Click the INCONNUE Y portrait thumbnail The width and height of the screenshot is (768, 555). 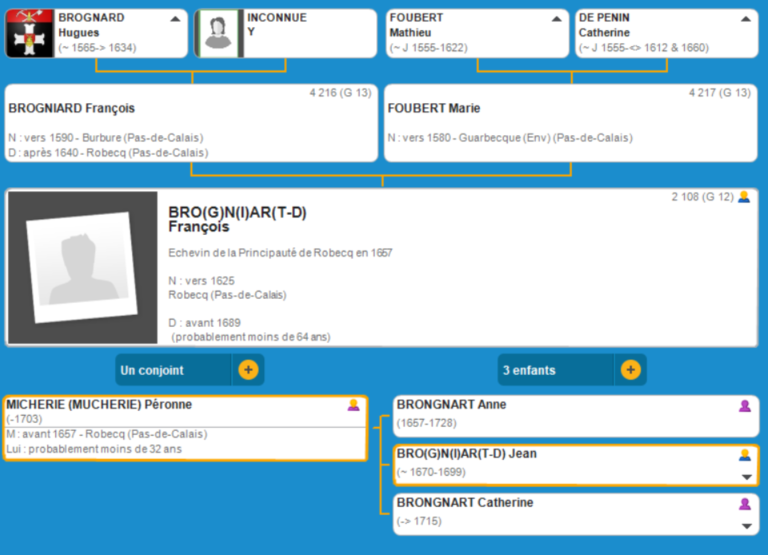click(x=218, y=34)
